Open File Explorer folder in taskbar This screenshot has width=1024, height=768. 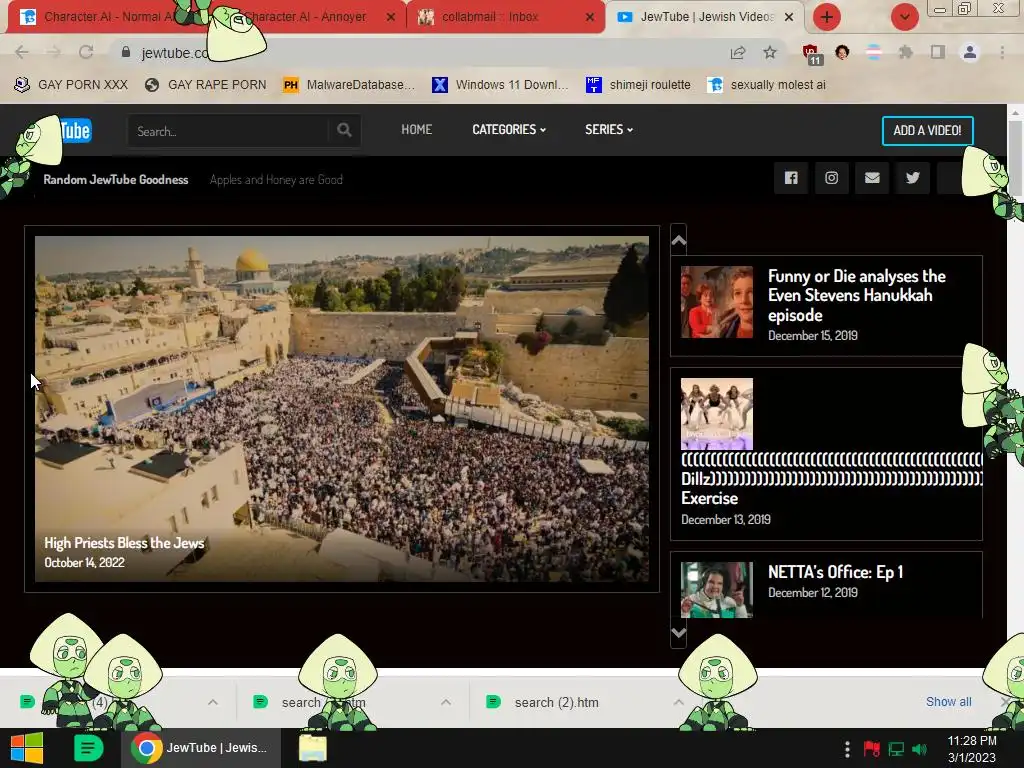[x=313, y=748]
